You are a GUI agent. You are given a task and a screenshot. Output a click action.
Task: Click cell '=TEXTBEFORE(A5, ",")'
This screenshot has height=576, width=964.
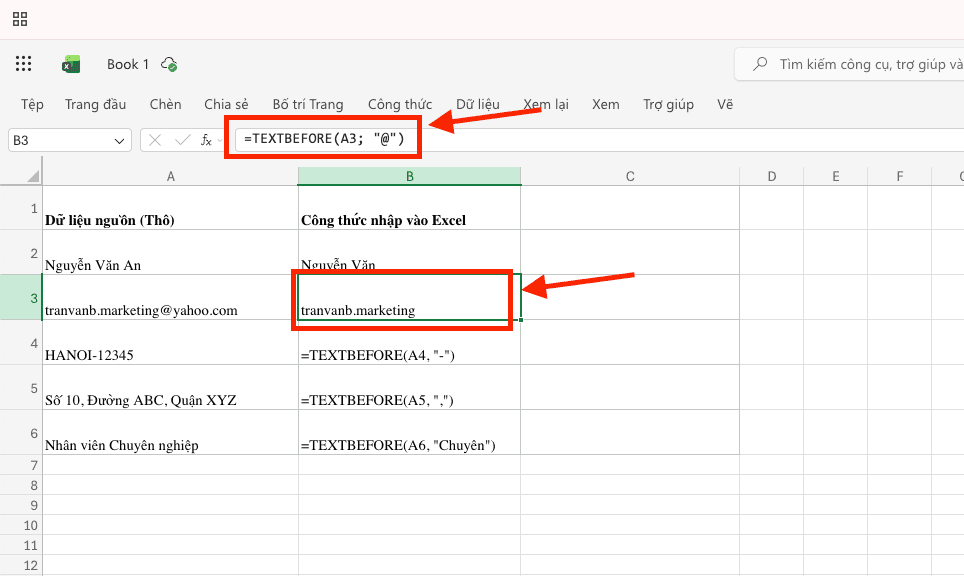pyautogui.click(x=409, y=387)
